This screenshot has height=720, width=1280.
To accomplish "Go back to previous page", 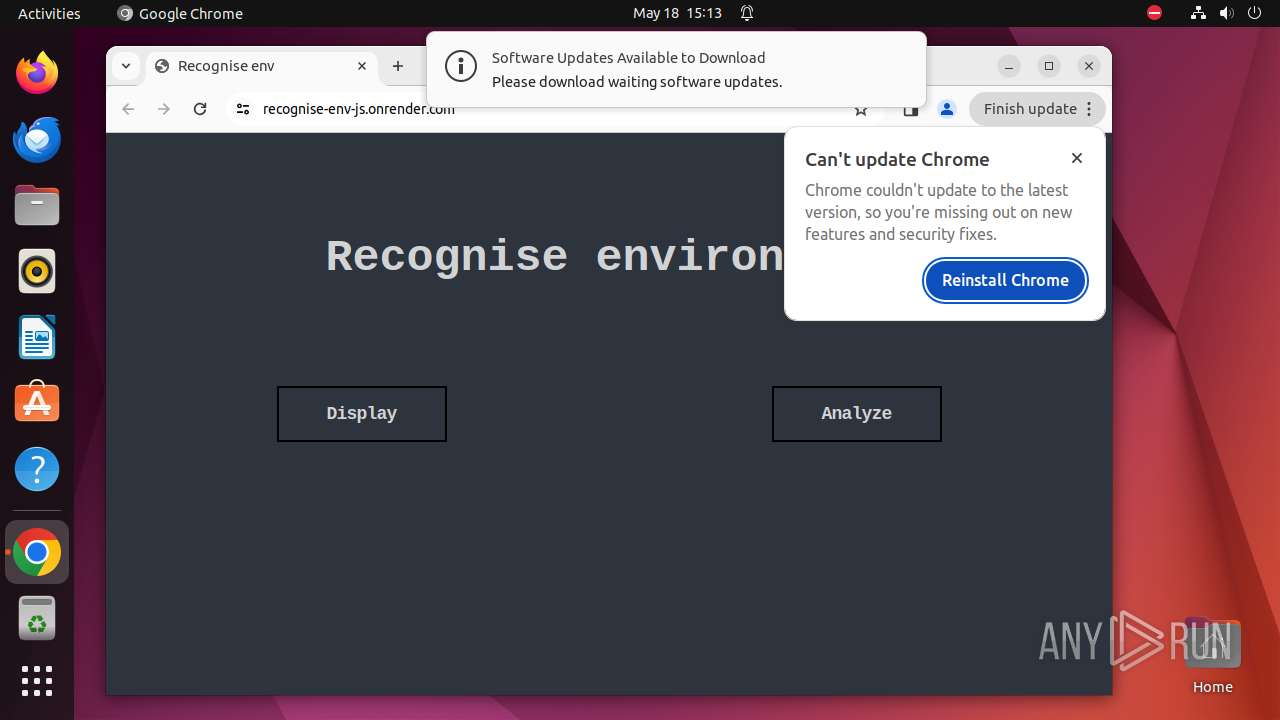I will (128, 109).
